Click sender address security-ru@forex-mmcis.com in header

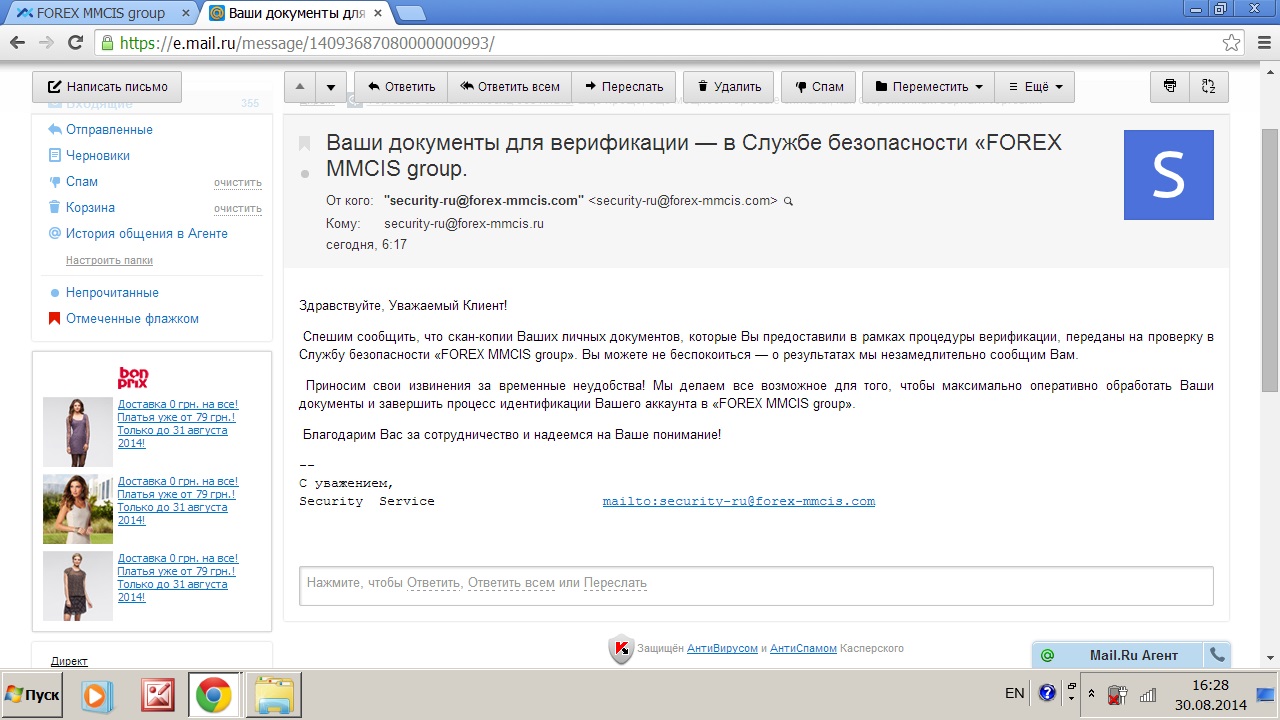683,201
